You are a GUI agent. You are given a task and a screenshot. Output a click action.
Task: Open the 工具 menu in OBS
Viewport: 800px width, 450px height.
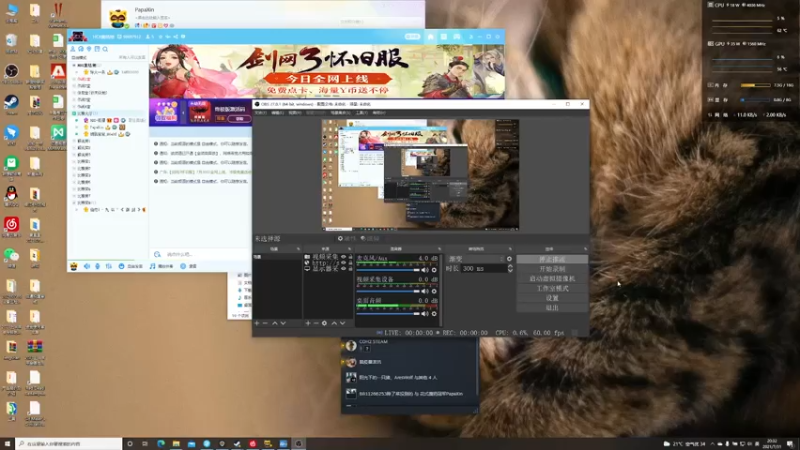tap(362, 113)
